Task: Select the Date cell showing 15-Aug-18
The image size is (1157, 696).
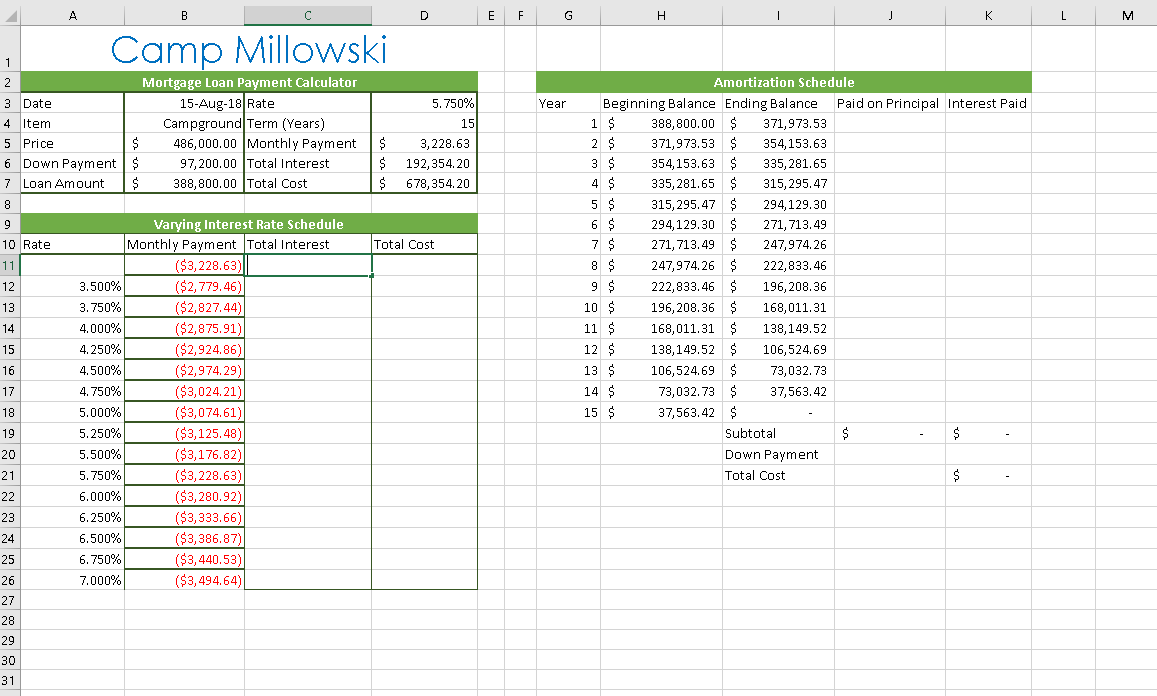Action: [x=184, y=103]
